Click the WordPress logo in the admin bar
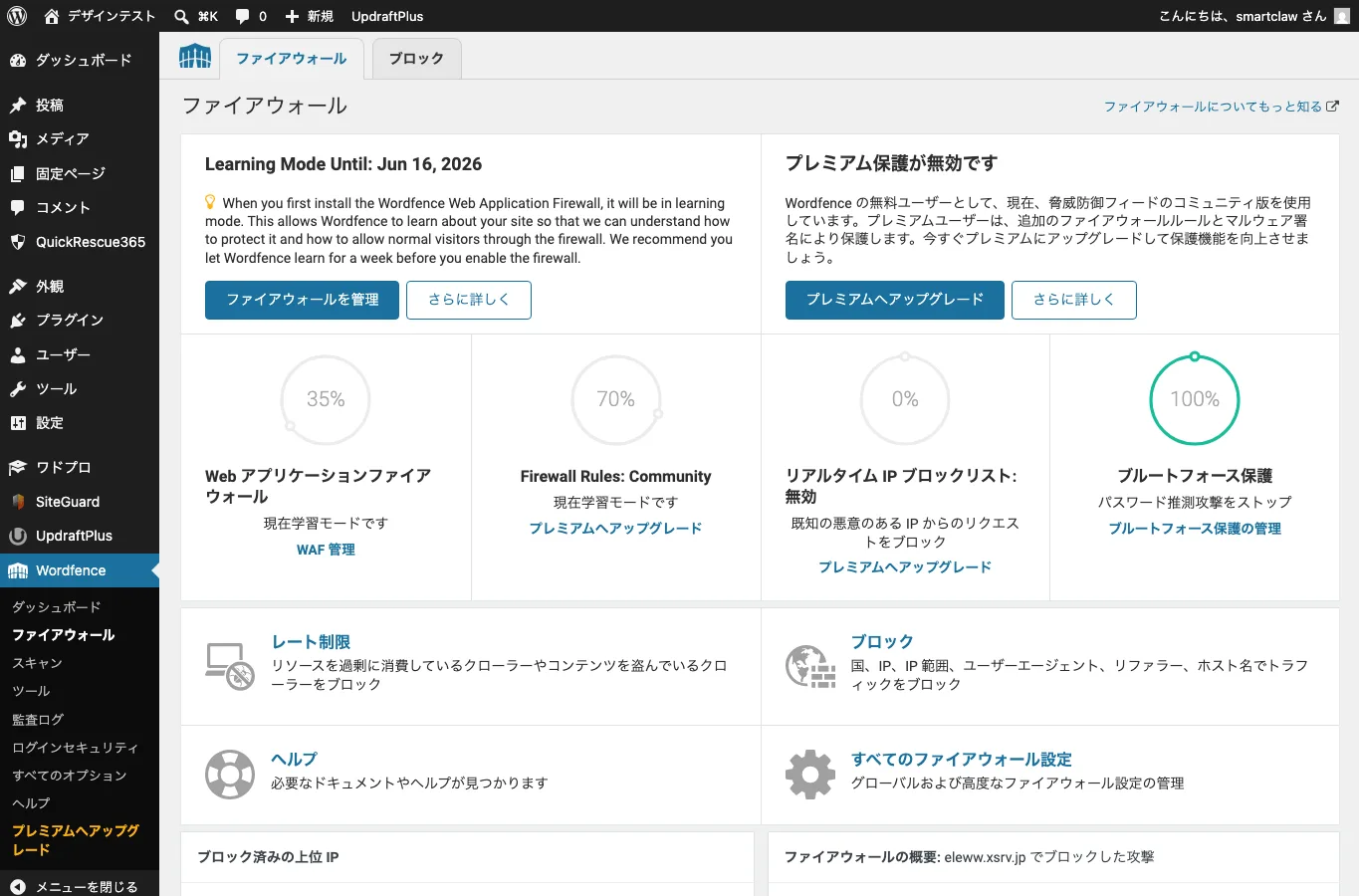 click(x=17, y=16)
